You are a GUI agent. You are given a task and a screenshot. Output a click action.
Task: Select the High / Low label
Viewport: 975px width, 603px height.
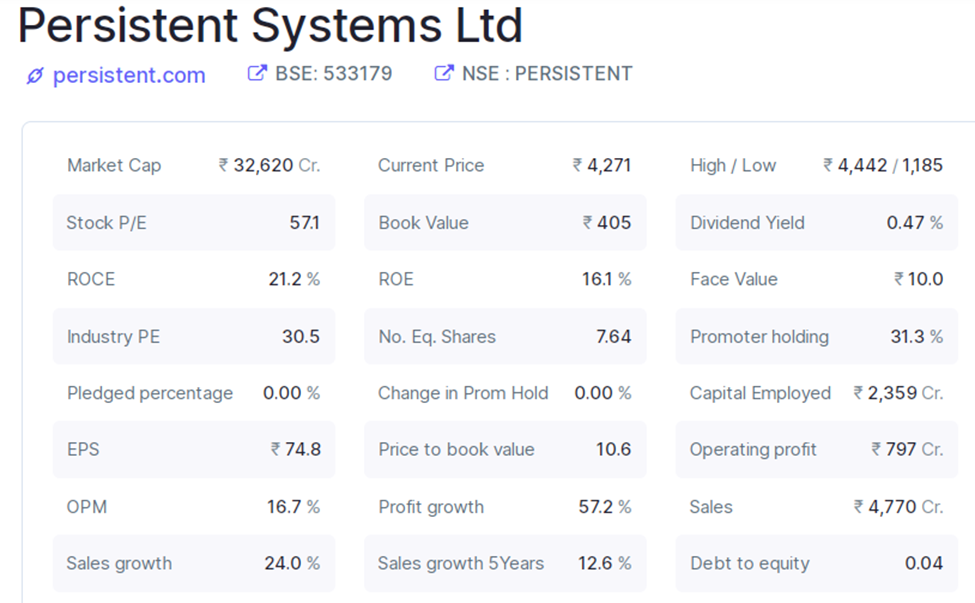[x=733, y=165]
